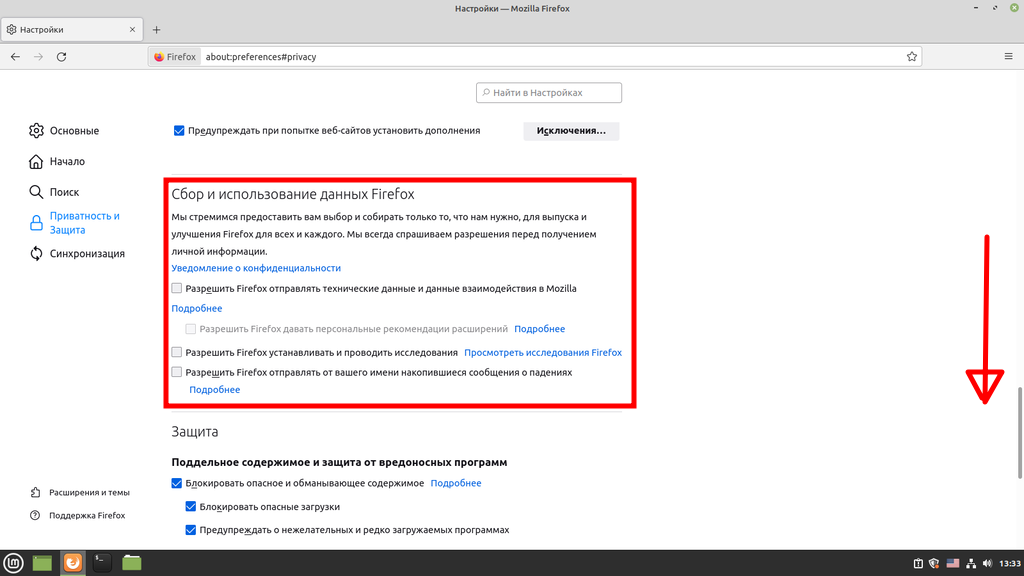Bookmark this page with the star icon

coord(912,57)
